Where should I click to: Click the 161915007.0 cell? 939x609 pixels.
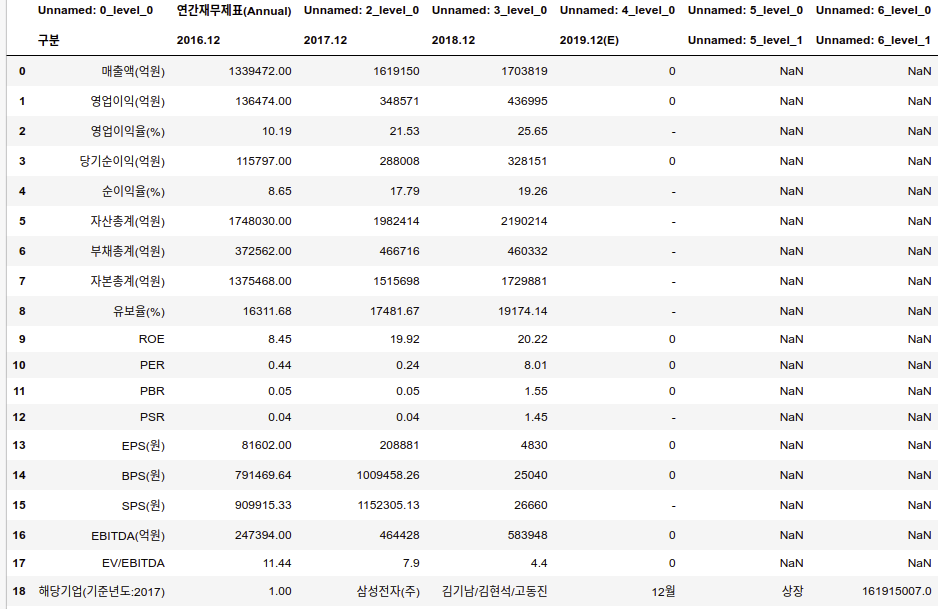click(896, 592)
